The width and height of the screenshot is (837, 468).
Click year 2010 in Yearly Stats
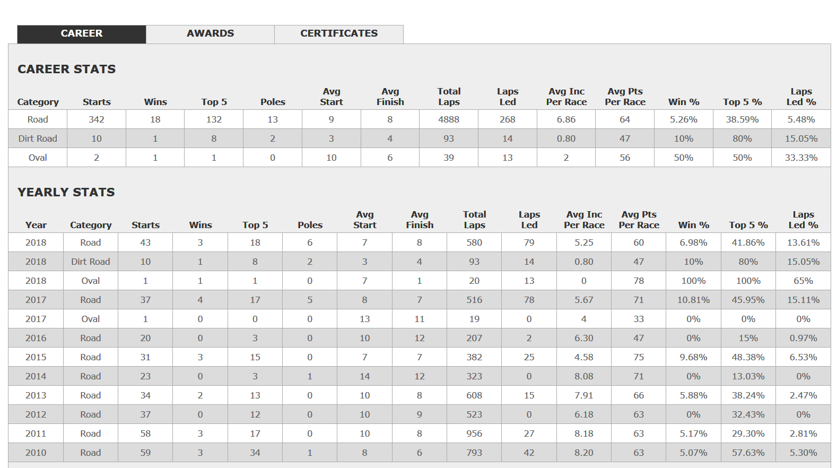coord(36,453)
